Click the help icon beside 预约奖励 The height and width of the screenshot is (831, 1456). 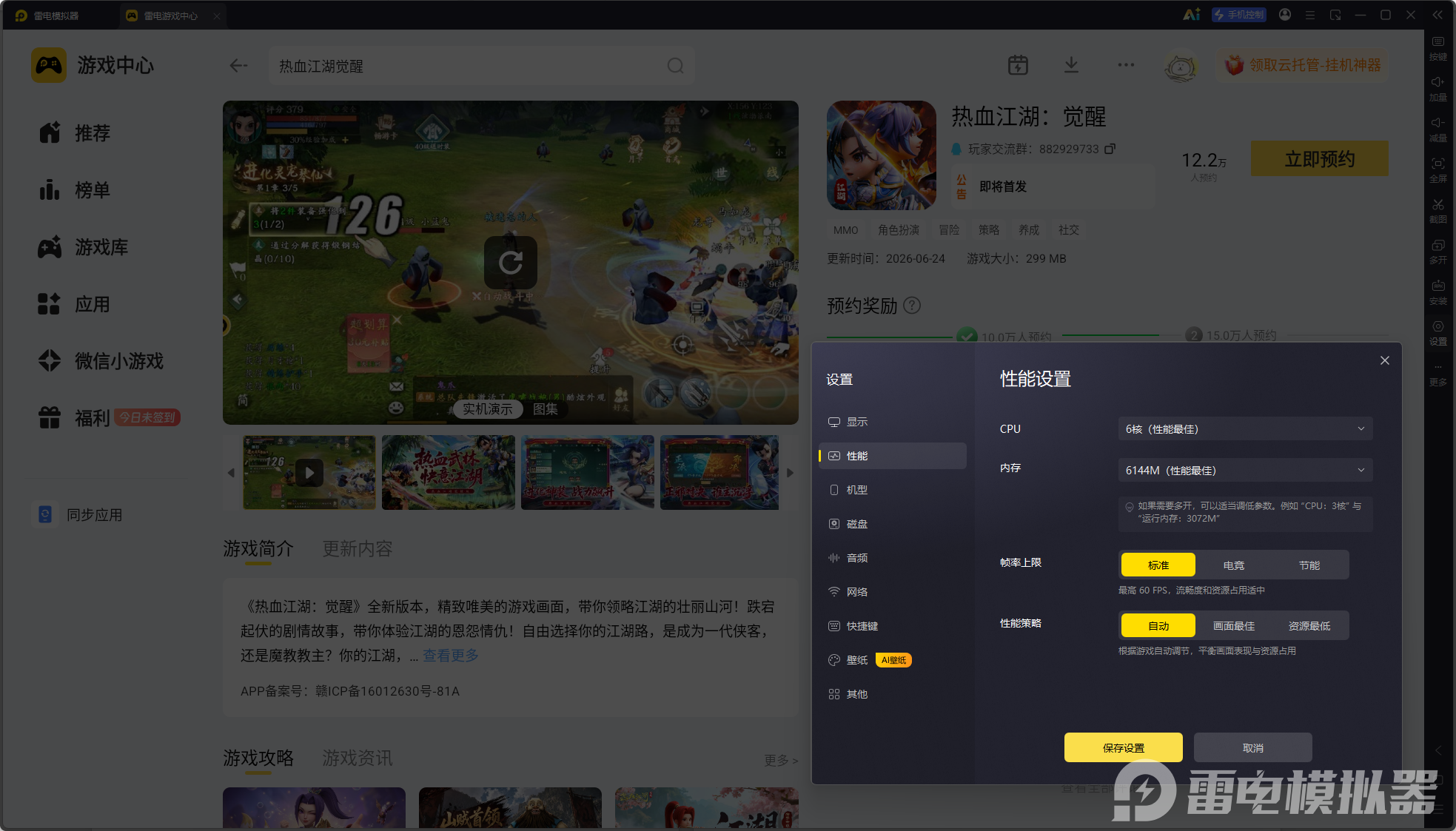pos(913,305)
